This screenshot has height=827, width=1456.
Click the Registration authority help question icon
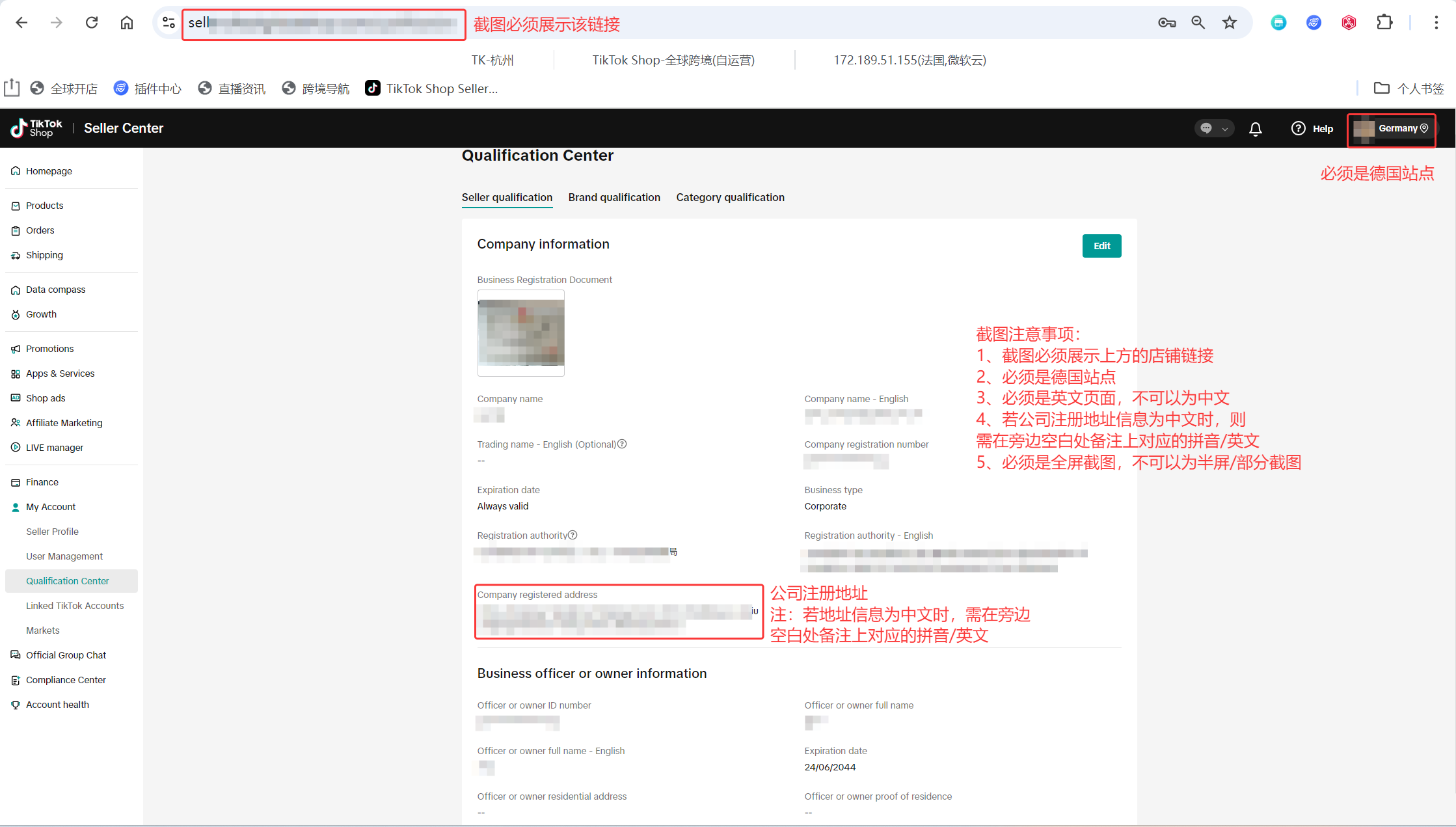[x=573, y=535]
